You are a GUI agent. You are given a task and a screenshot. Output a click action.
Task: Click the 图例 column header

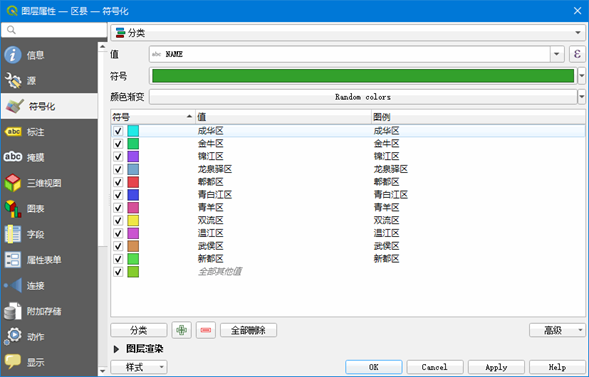point(478,117)
